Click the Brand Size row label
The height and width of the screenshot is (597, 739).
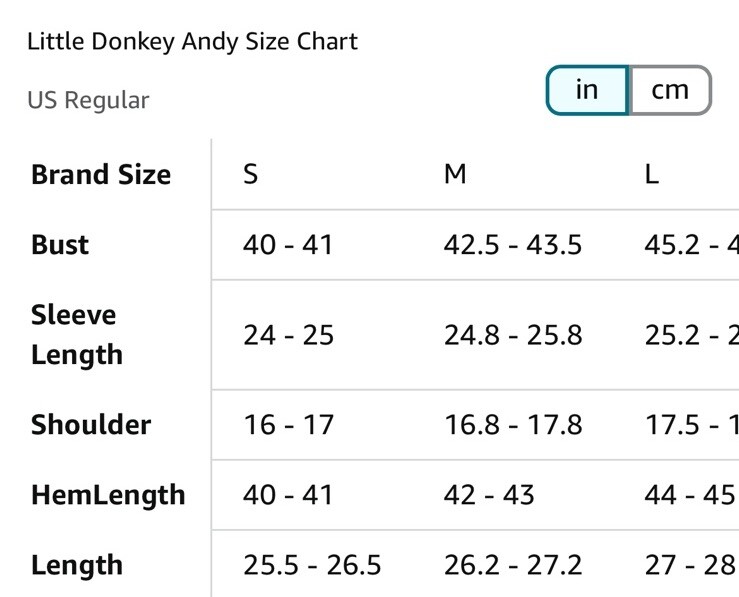(101, 174)
